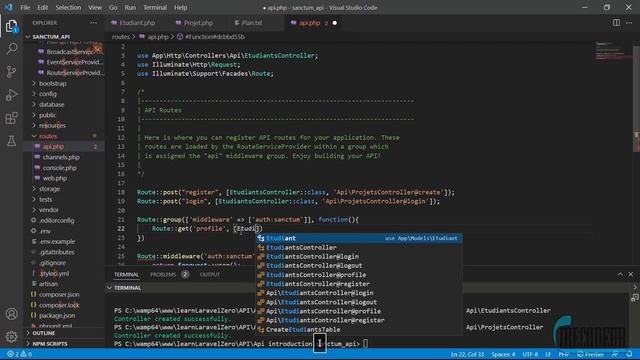640x360 pixels.
Task: Expand the NPM SCRIPTS section
Action: coord(64,344)
